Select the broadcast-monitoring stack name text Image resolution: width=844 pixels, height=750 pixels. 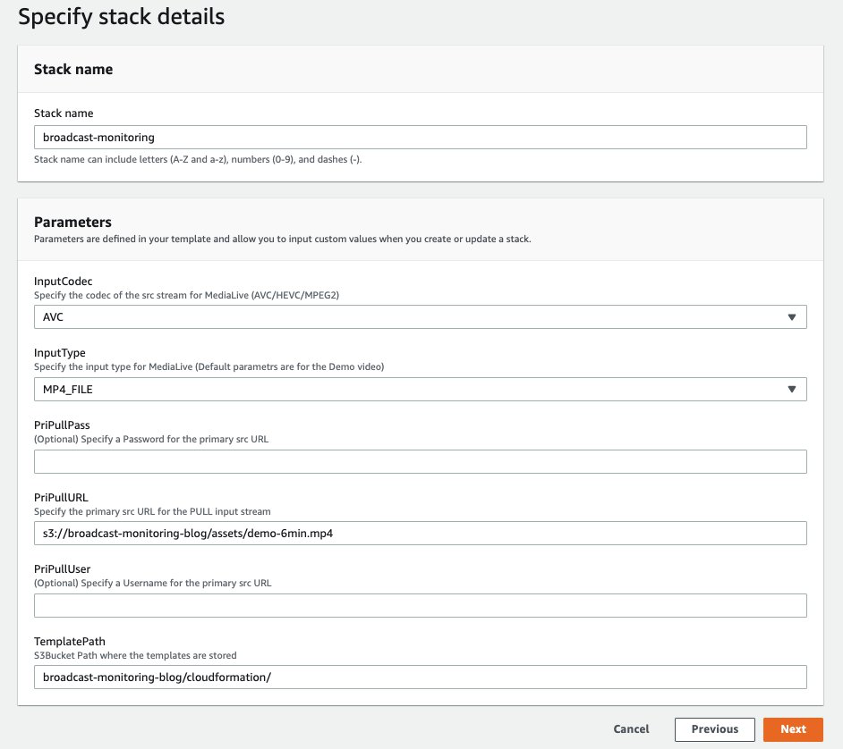click(x=98, y=136)
